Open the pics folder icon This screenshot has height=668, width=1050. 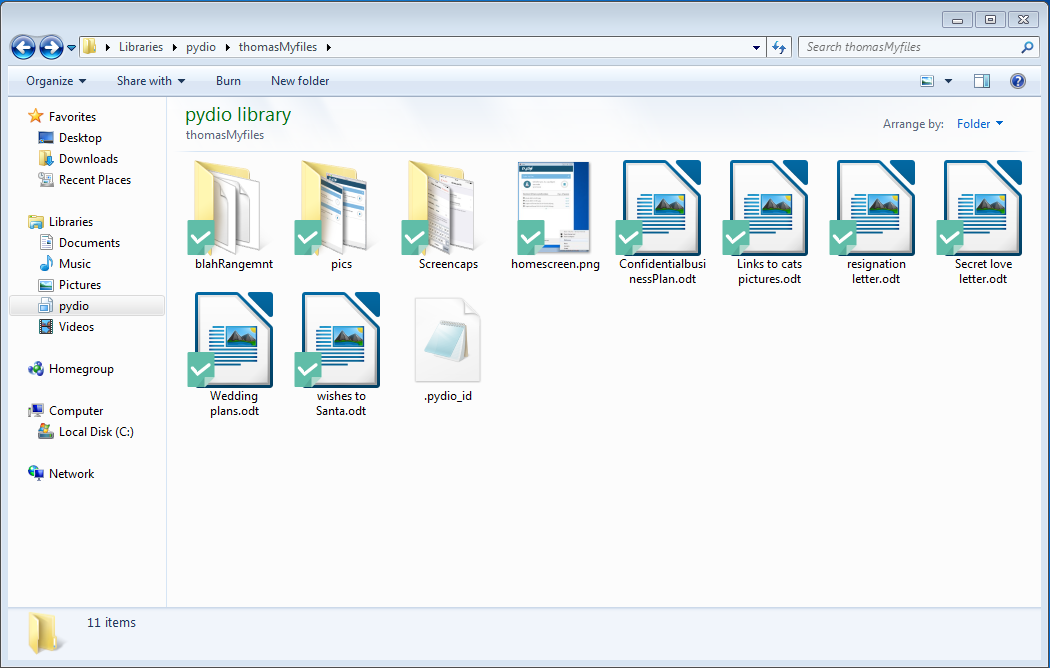[x=333, y=208]
